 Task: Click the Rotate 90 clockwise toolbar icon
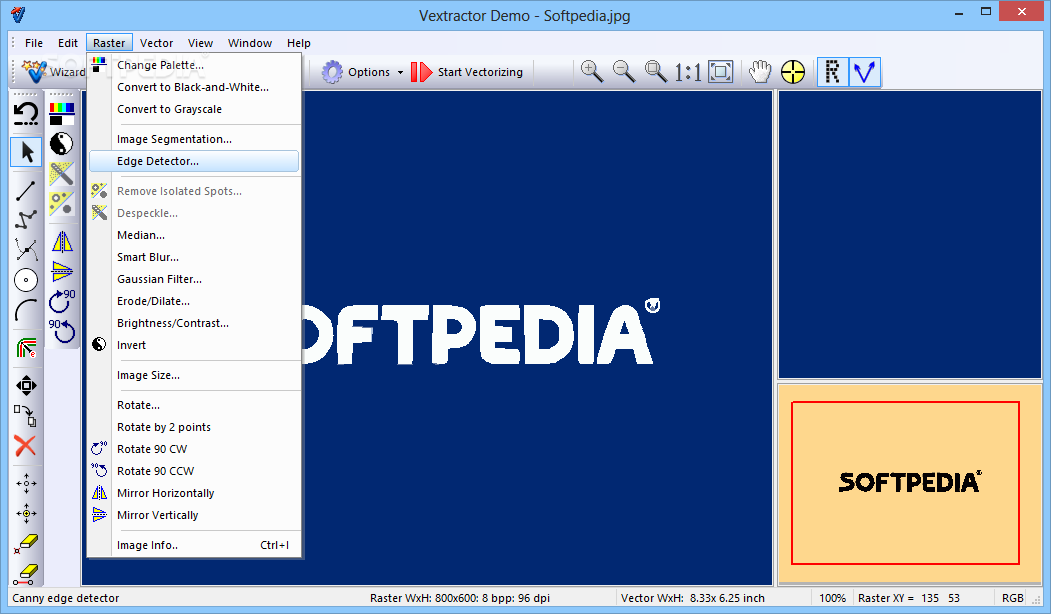[62, 301]
